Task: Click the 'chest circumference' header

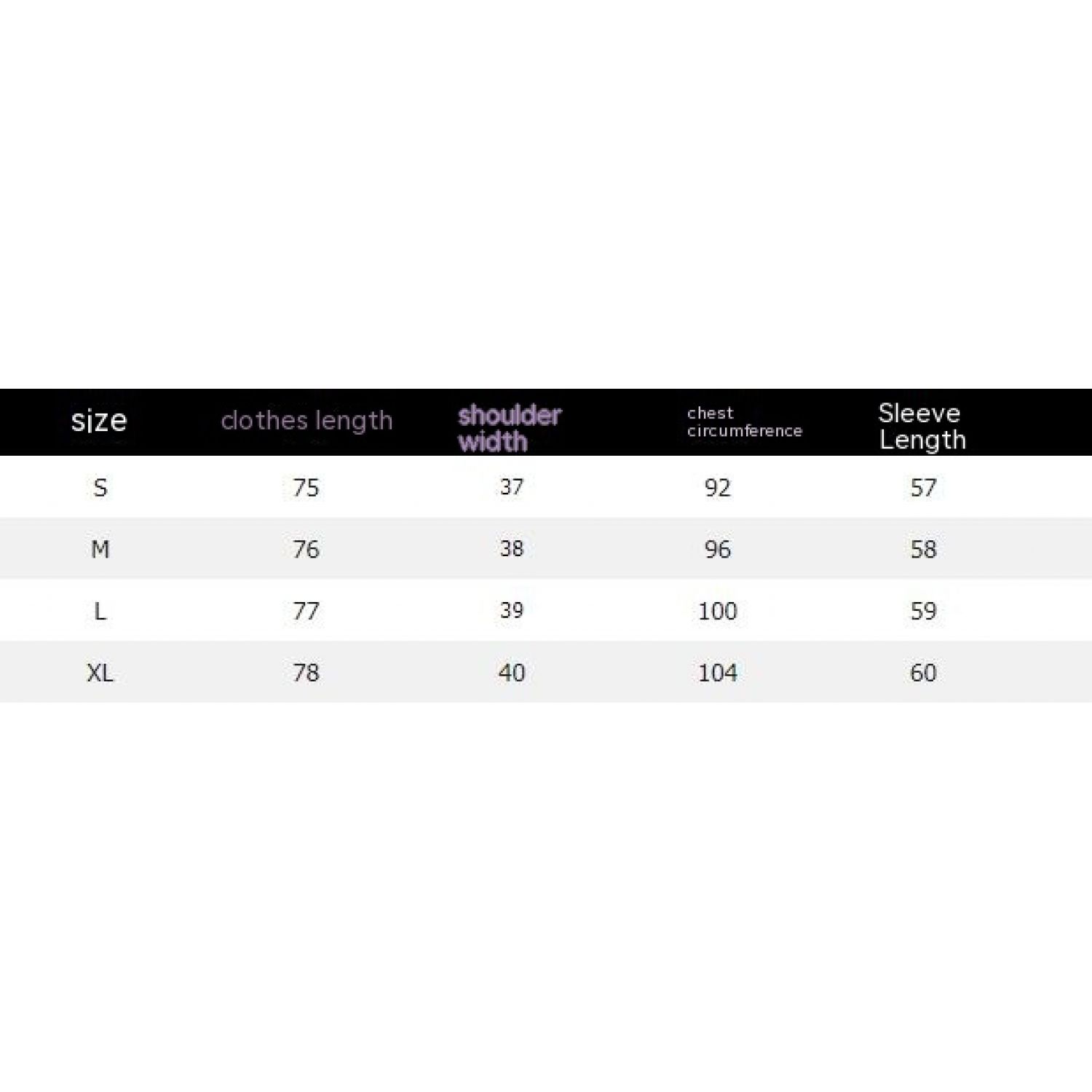Action: tap(744, 422)
